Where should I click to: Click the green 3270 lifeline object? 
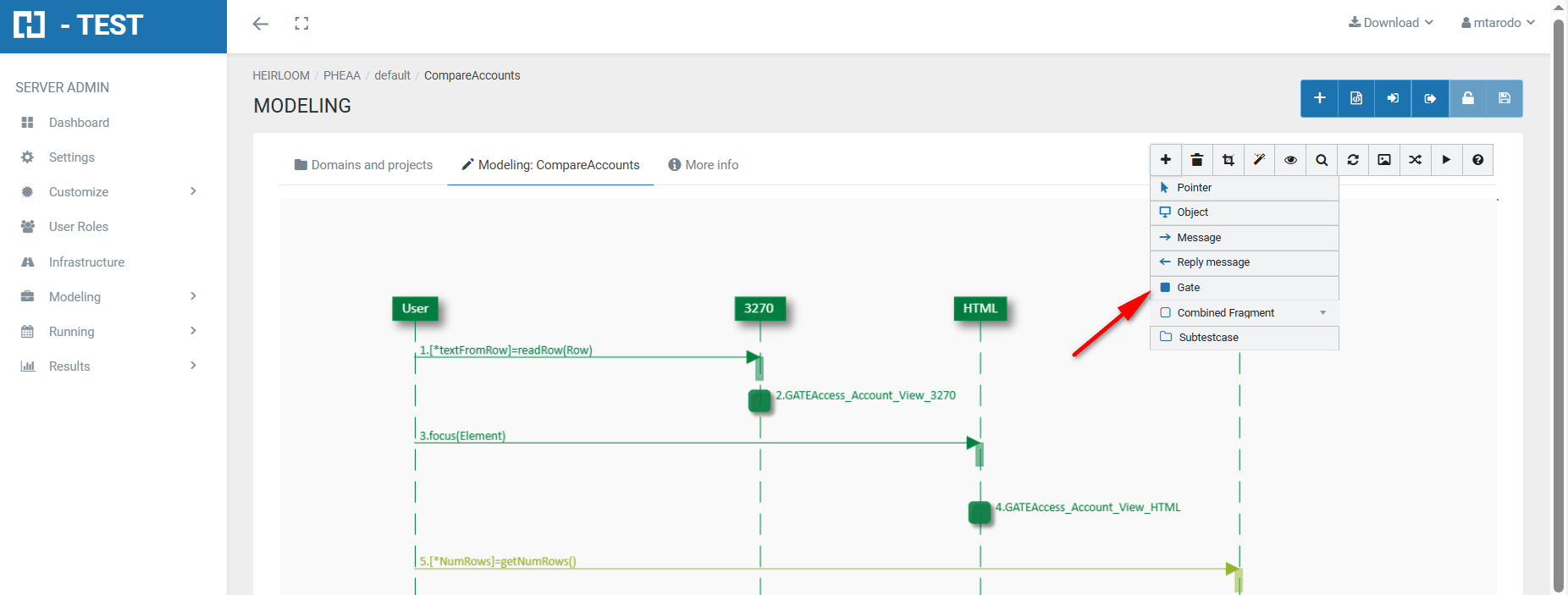pos(759,308)
